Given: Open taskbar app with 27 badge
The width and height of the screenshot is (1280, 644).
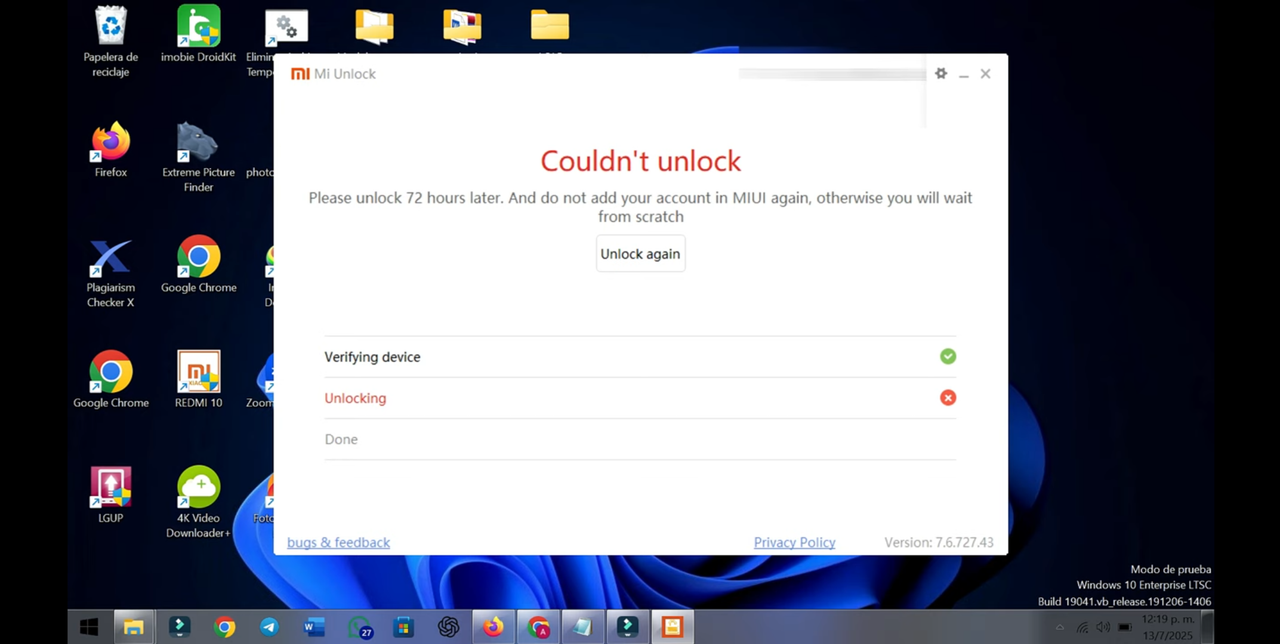Looking at the screenshot, I should [x=359, y=627].
